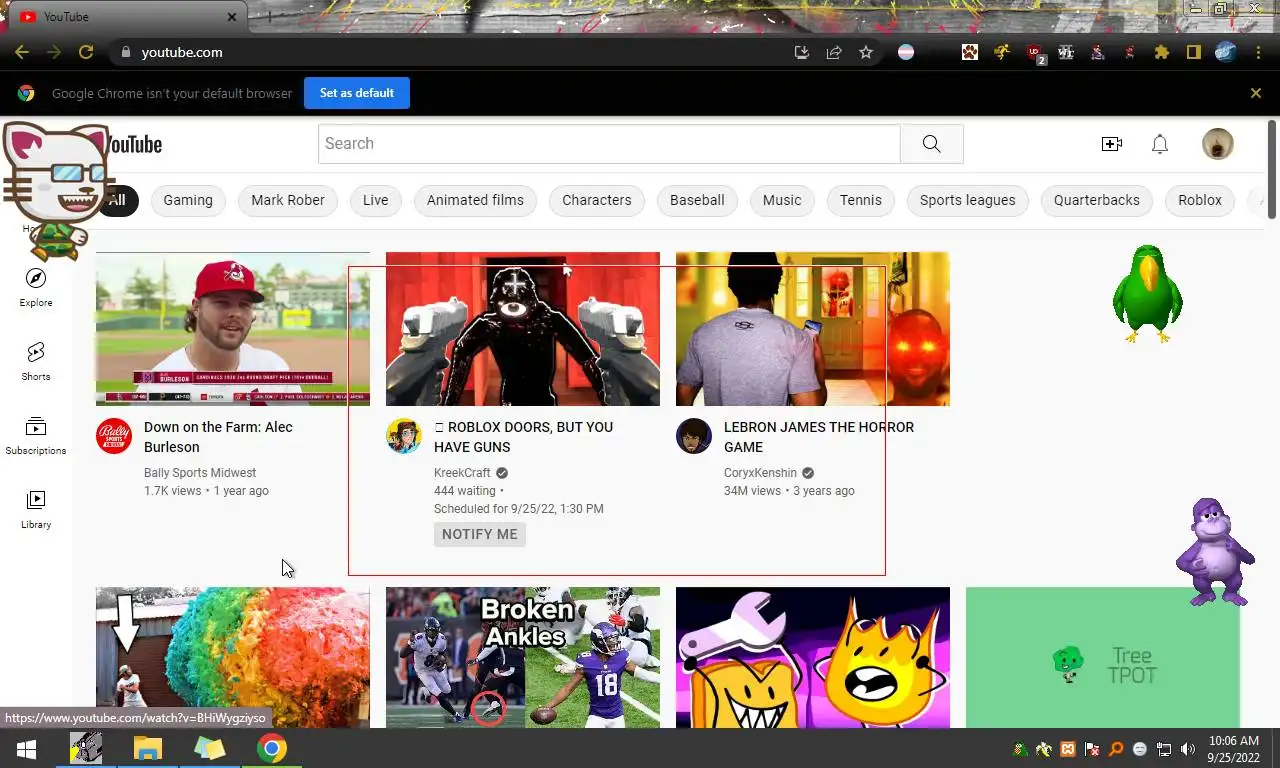The image size is (1280, 768).
Task: Select the All filter chip
Action: click(117, 200)
